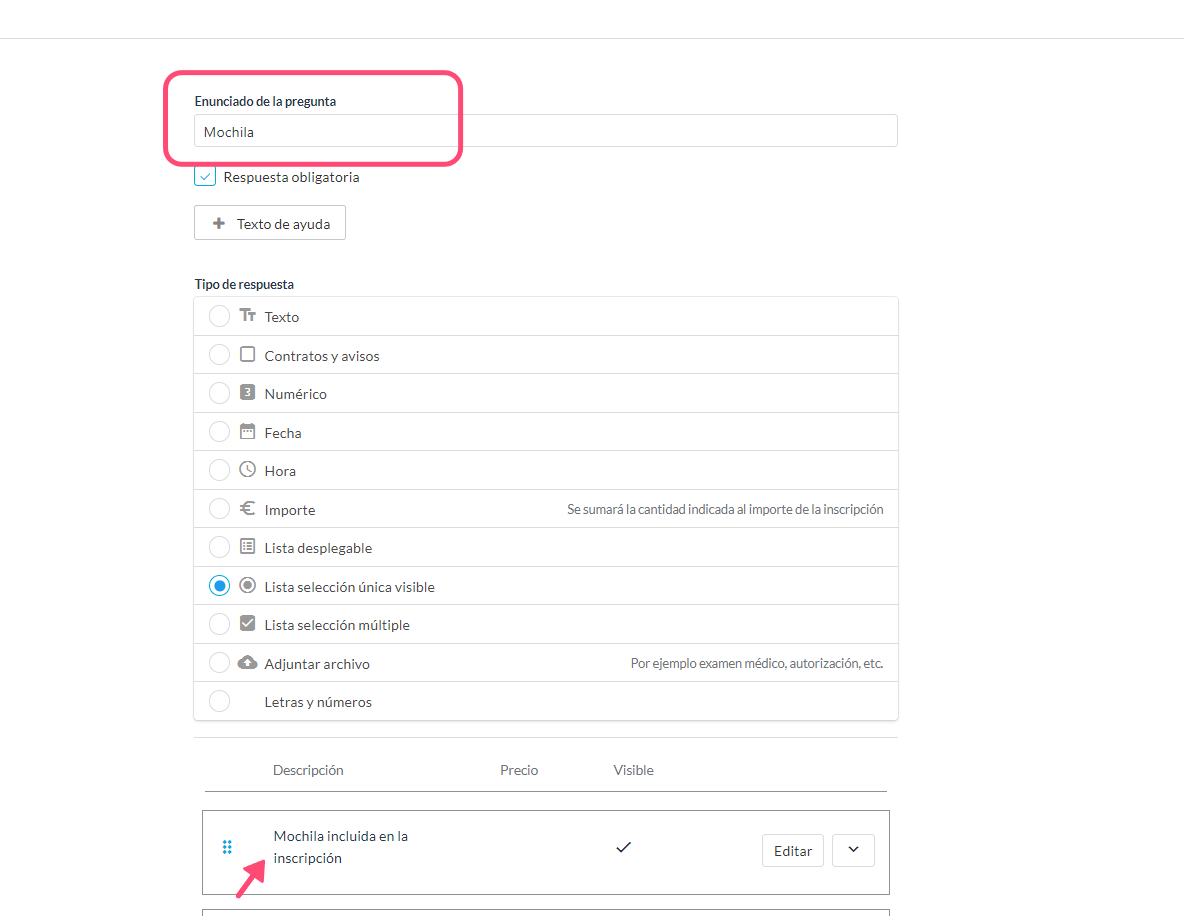
Task: Choose the Lista selección múltiple radio option
Action: (219, 625)
